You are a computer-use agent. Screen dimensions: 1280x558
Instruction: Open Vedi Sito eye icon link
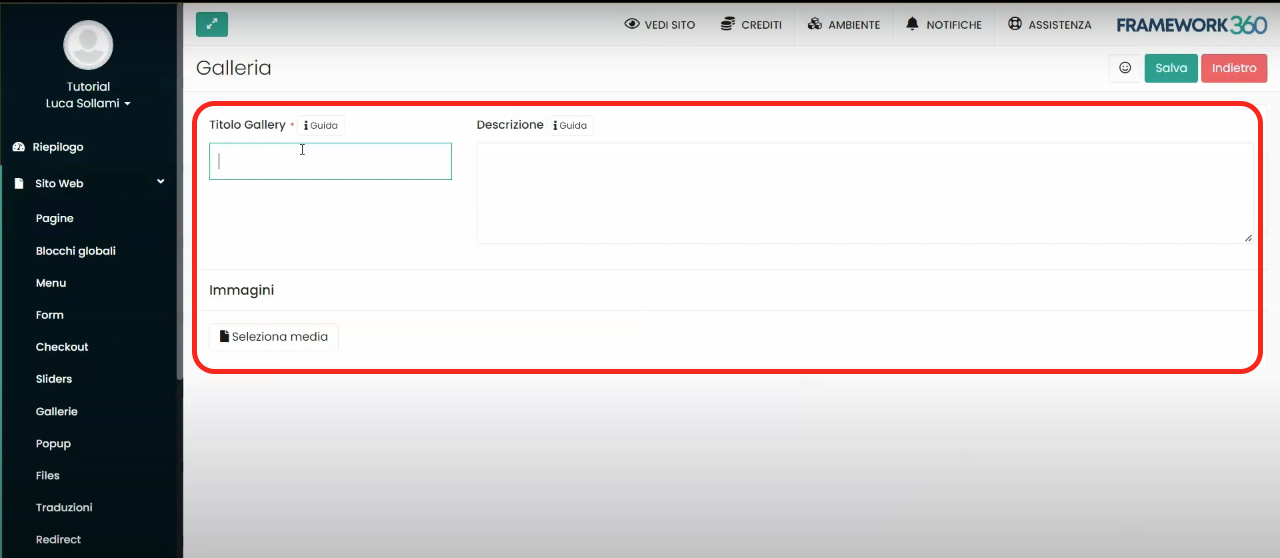[x=659, y=24]
